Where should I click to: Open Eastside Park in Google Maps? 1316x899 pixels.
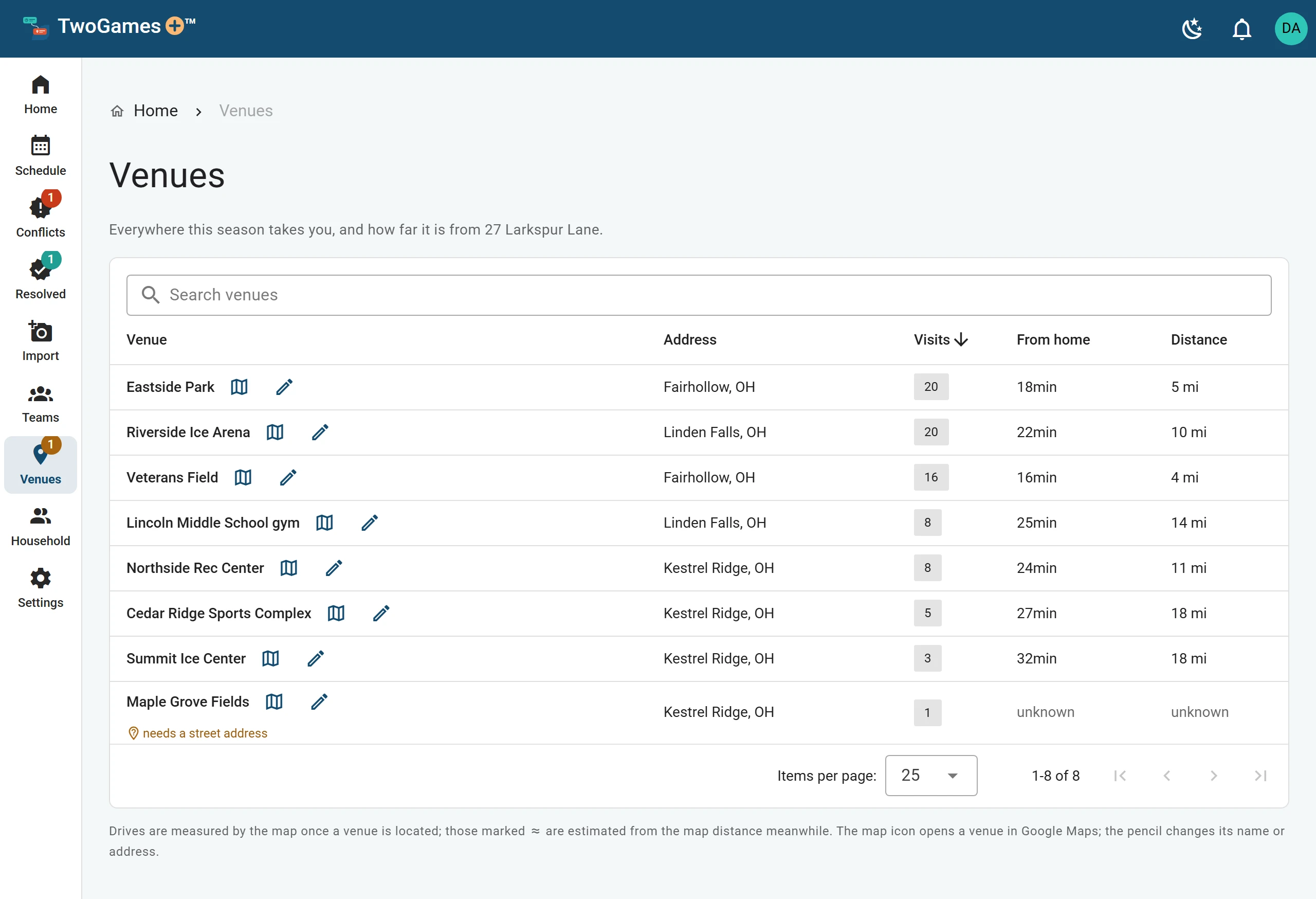click(x=239, y=387)
